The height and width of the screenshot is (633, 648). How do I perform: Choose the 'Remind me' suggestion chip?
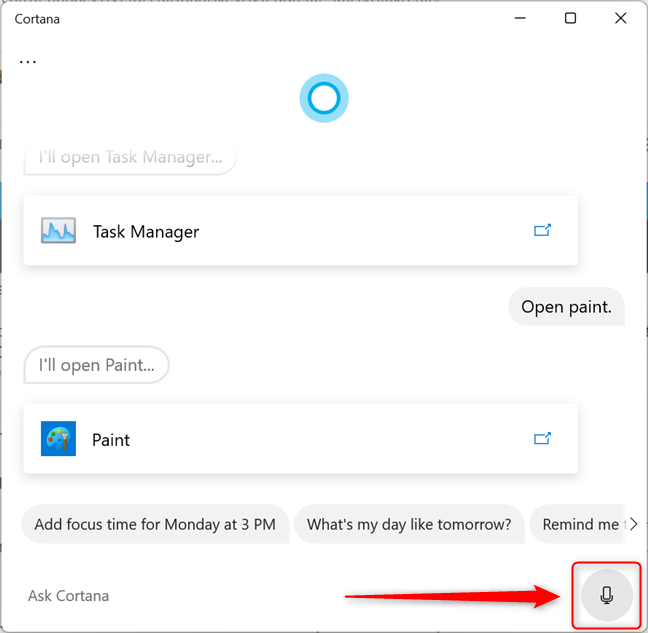(579, 524)
